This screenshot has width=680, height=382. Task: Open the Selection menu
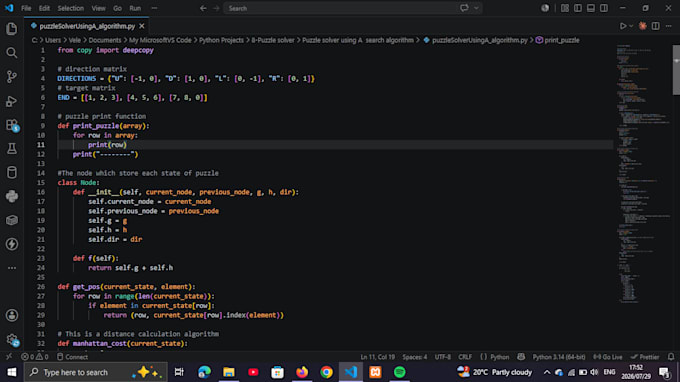point(71,8)
